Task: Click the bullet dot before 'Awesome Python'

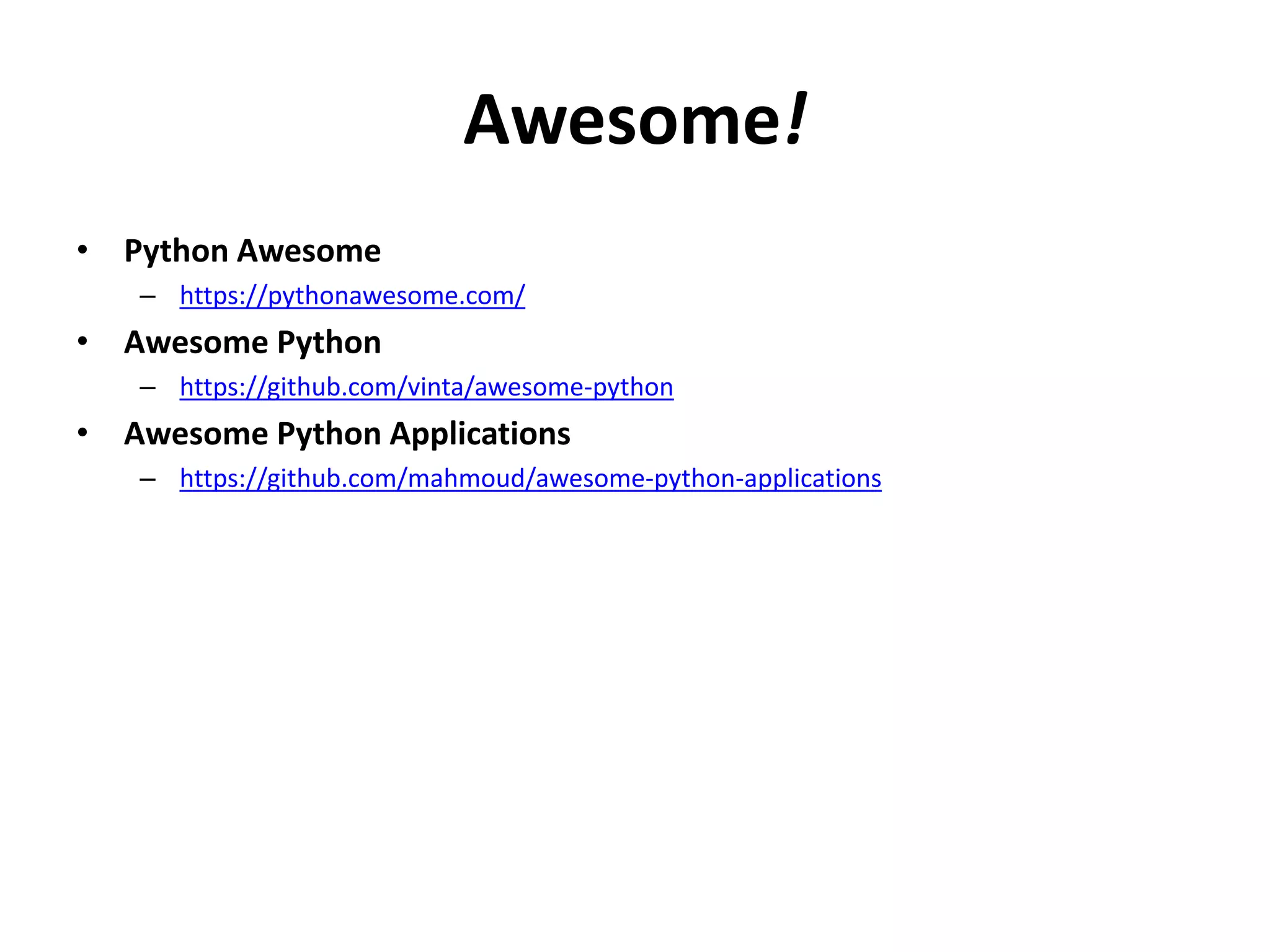Action: pos(82,342)
